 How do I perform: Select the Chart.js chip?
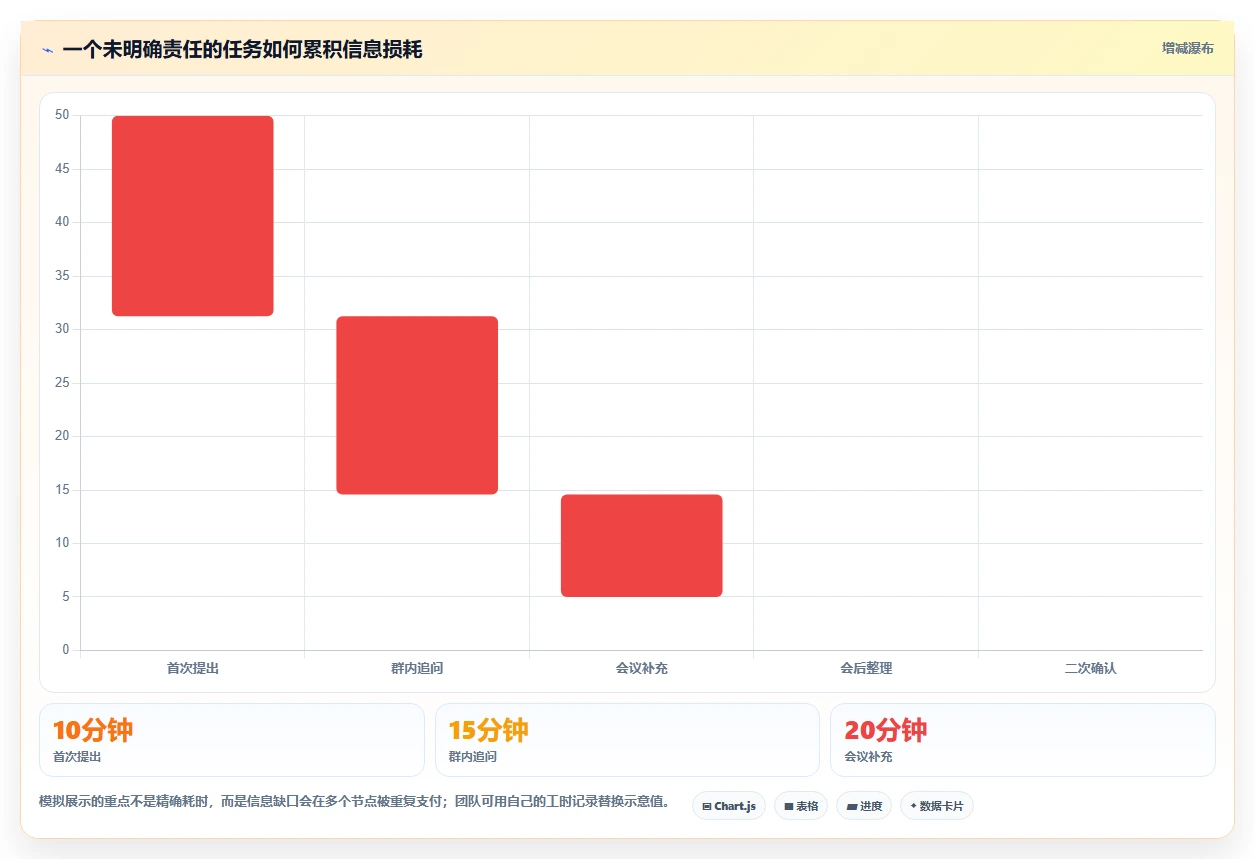pos(729,806)
